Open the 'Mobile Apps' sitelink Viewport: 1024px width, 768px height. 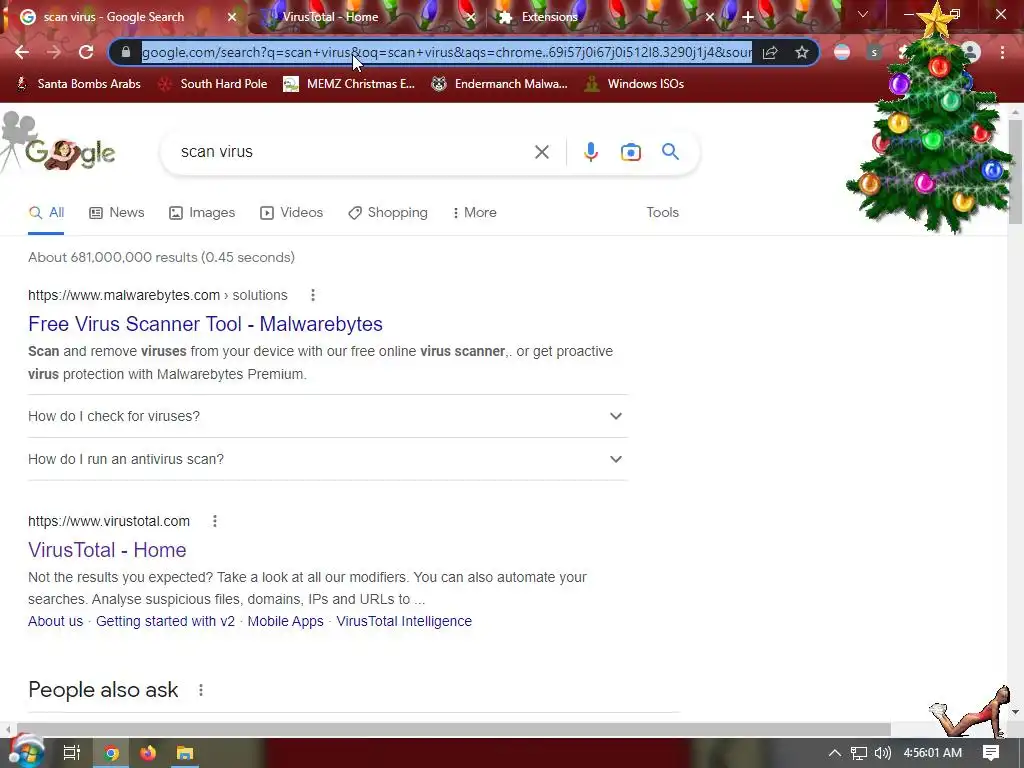coord(285,621)
